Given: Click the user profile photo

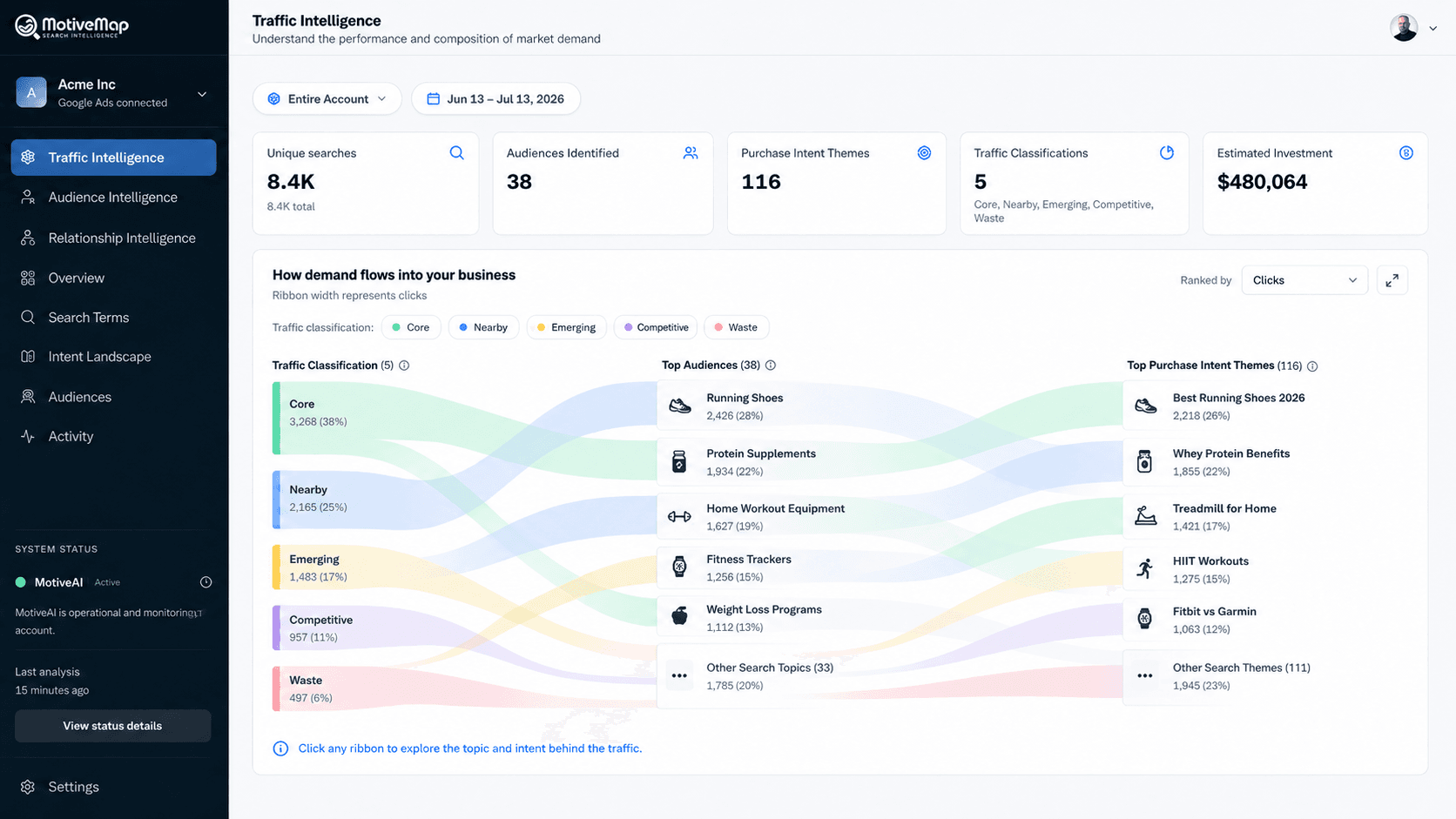Looking at the screenshot, I should click(1404, 28).
